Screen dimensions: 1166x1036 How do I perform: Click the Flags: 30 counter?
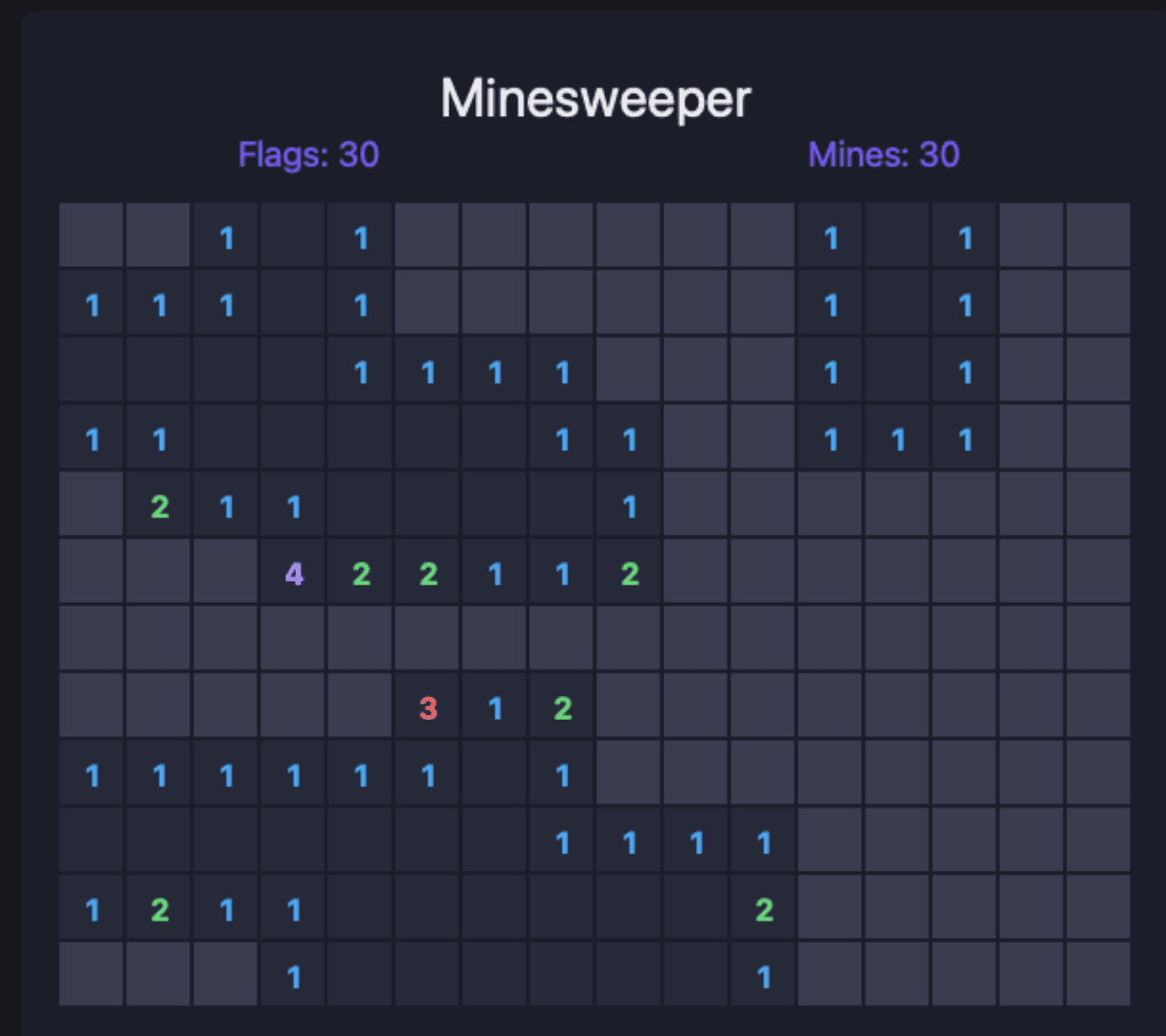pyautogui.click(x=308, y=155)
